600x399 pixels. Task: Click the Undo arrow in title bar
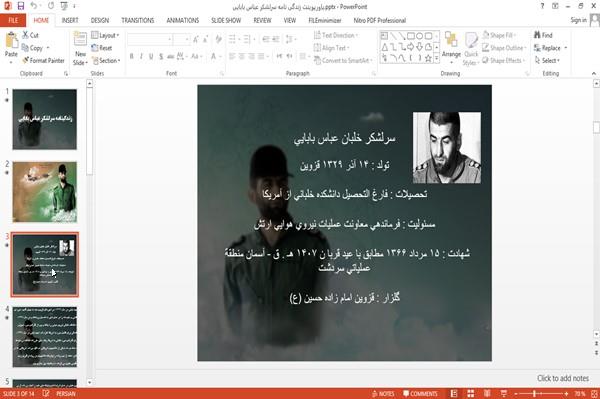tap(34, 6)
